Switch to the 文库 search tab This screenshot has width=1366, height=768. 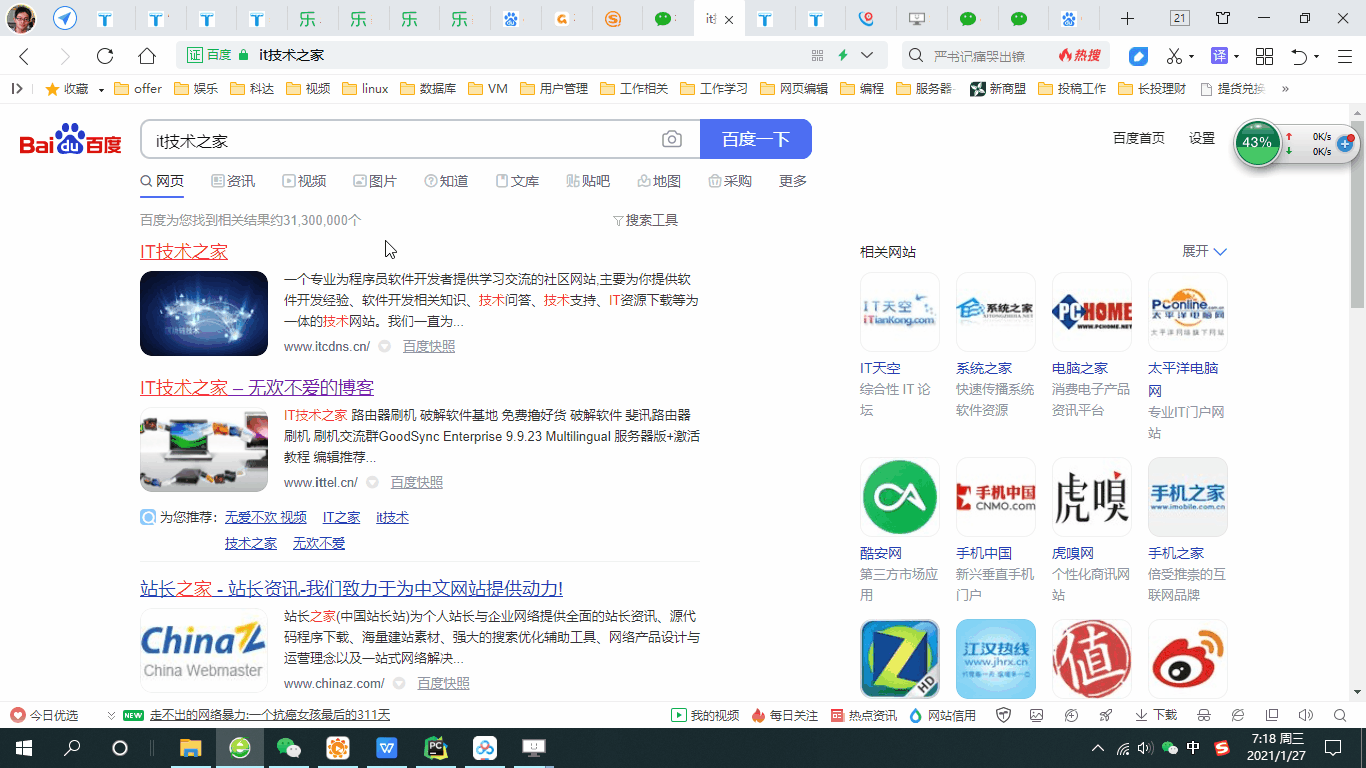pyautogui.click(x=517, y=181)
